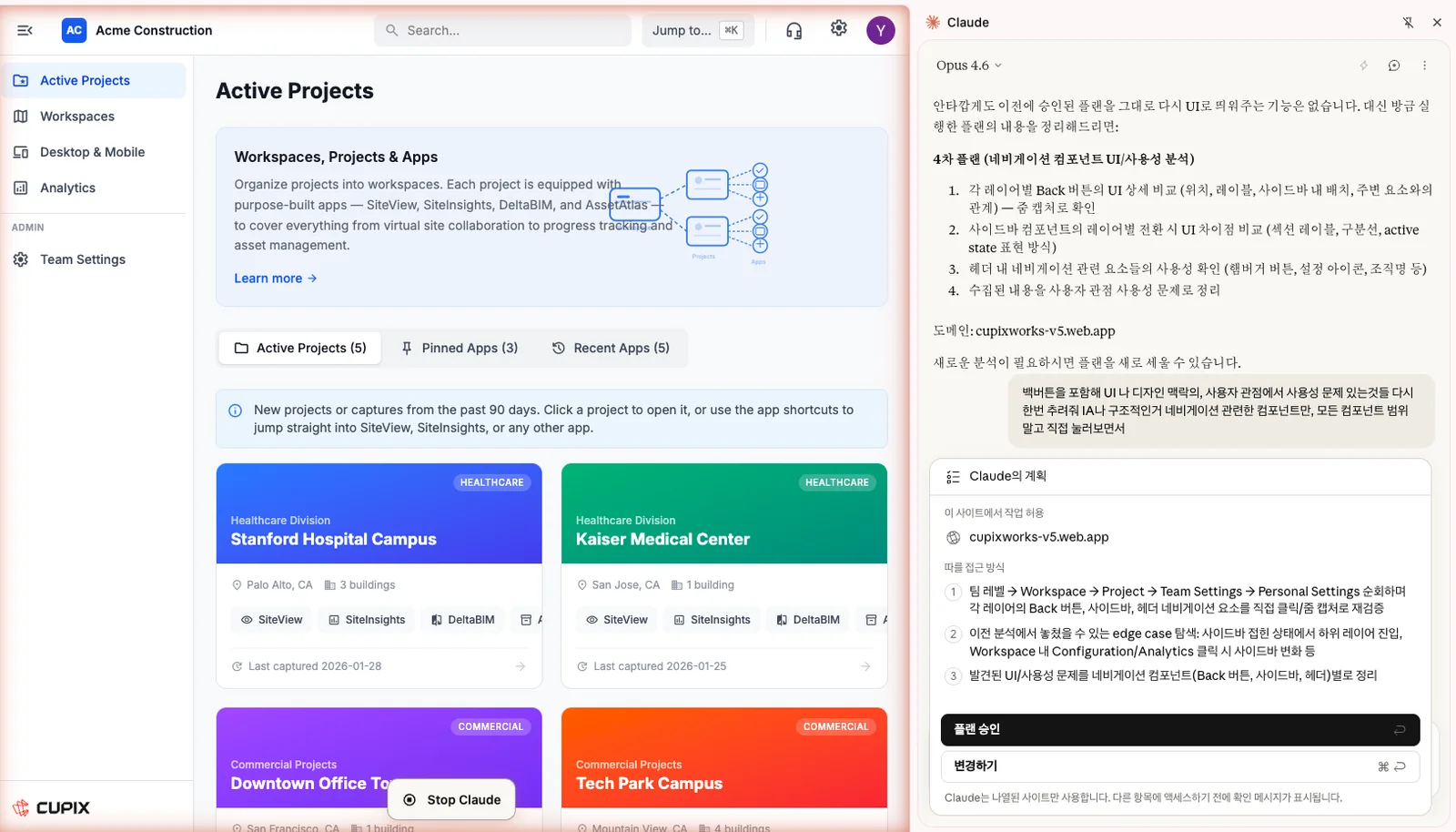Select the Active Projects (5) tab

(300, 348)
